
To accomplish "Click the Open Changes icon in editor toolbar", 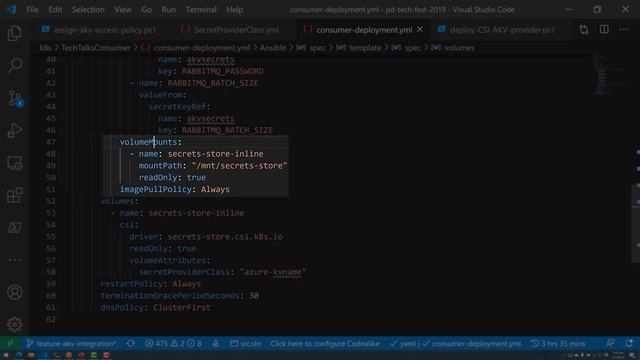I will pos(584,29).
